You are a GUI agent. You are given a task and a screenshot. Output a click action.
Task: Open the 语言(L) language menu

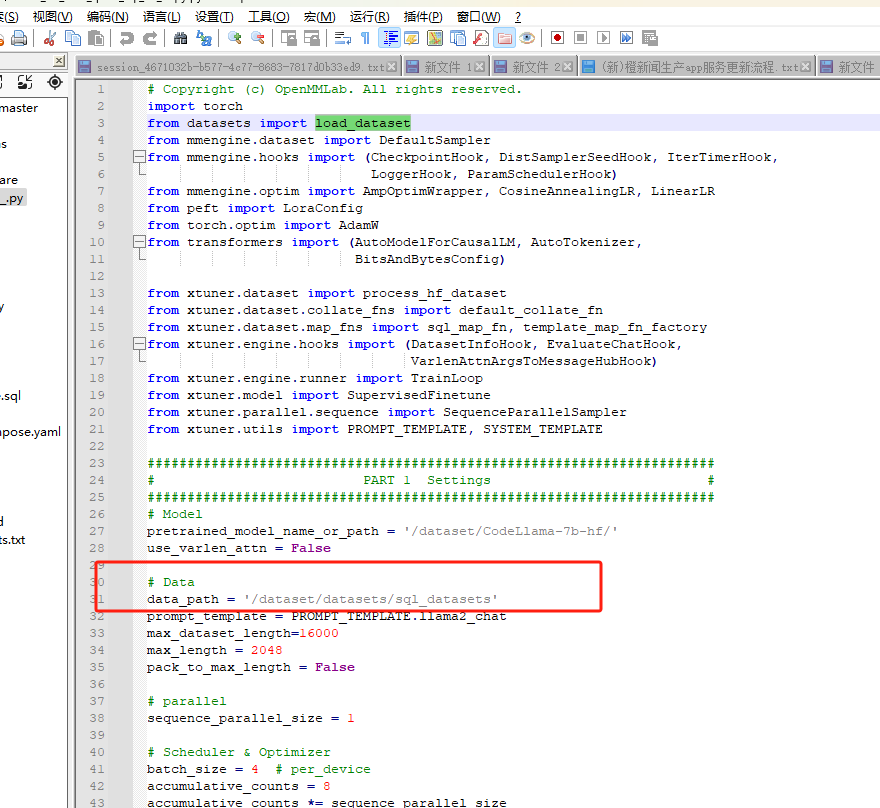coord(162,17)
